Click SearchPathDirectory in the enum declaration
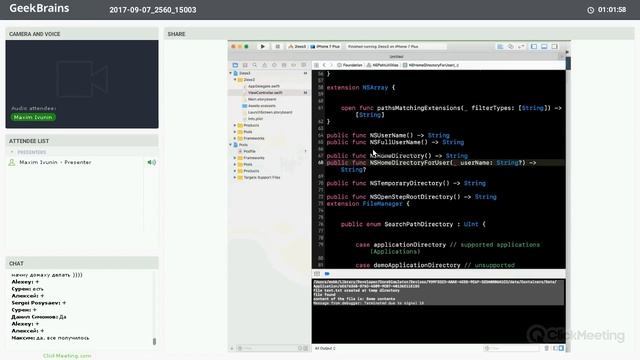Viewport: 640px width, 360px height. tap(419, 224)
